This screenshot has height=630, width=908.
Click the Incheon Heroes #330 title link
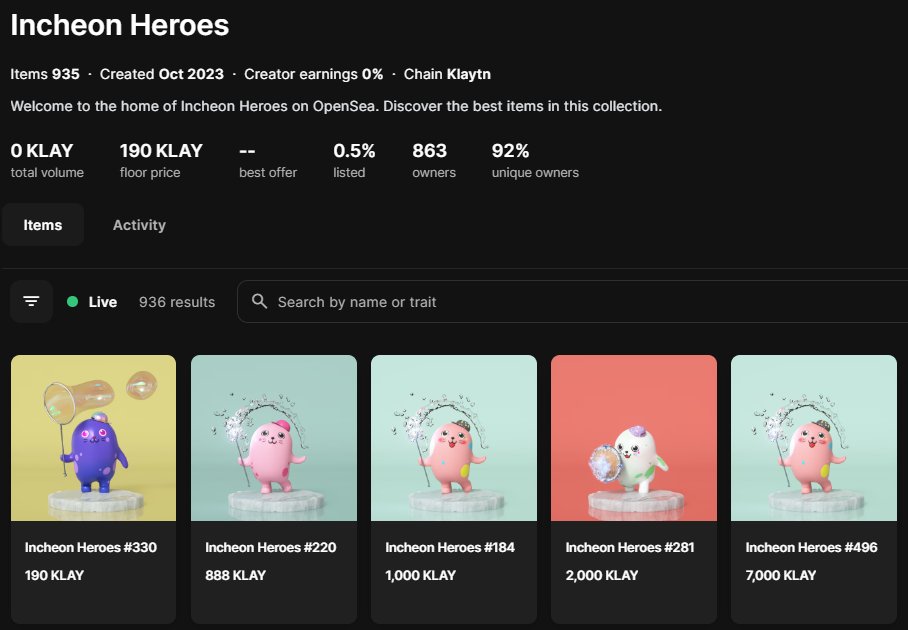pyautogui.click(x=91, y=547)
